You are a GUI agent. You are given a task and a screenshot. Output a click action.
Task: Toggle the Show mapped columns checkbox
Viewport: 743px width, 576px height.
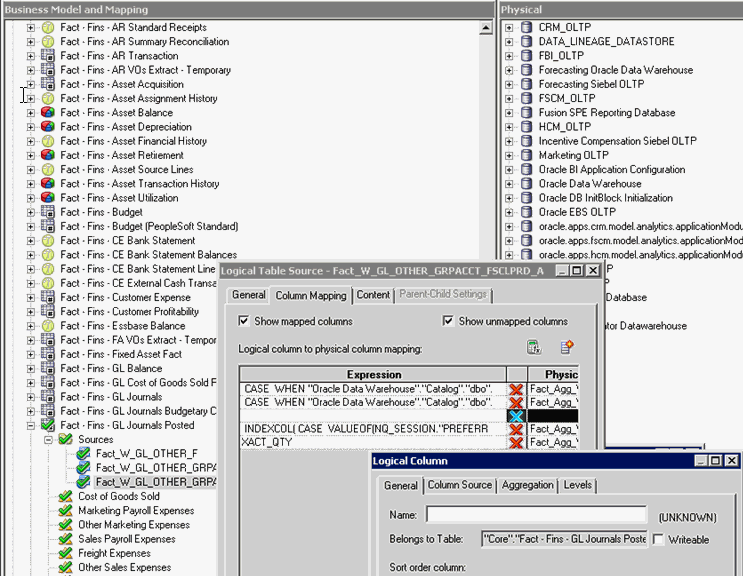pos(244,321)
